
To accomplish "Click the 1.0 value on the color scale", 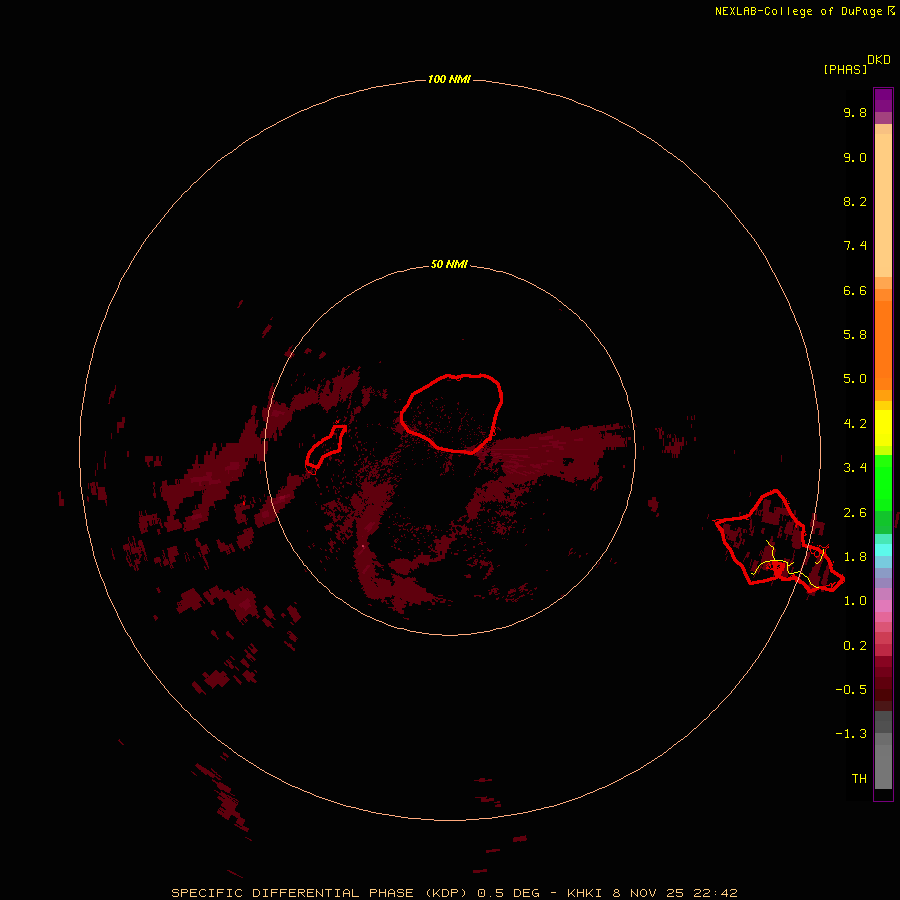I will [x=855, y=601].
